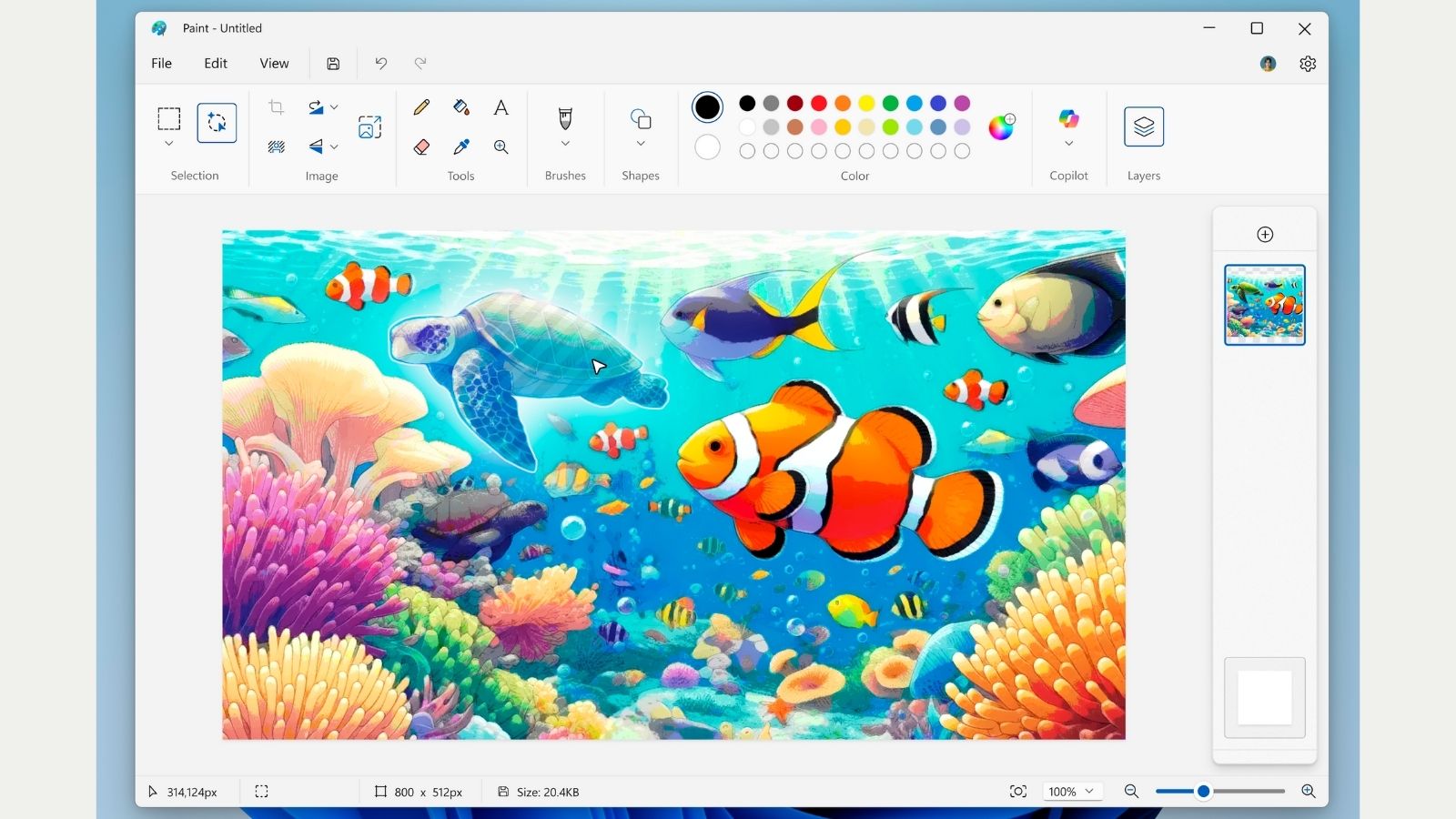Select the white secondary color circle

click(707, 147)
